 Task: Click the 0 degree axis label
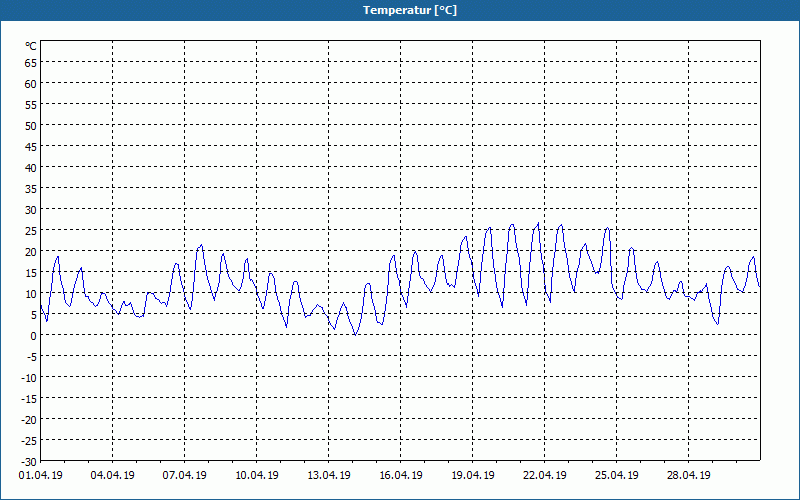[34, 336]
